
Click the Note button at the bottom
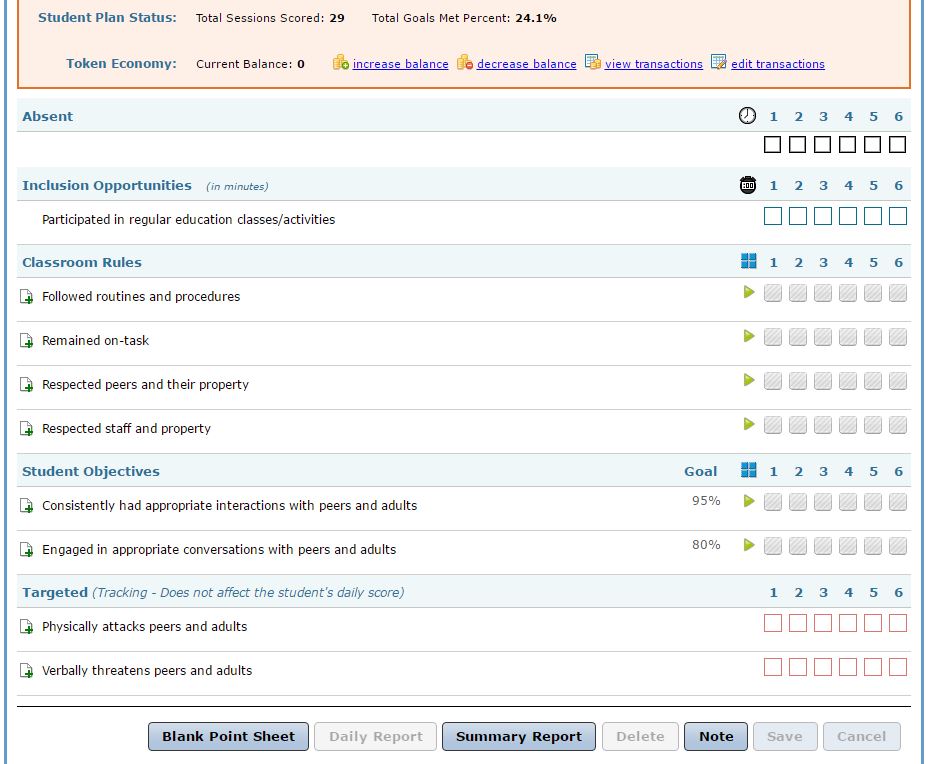click(715, 736)
